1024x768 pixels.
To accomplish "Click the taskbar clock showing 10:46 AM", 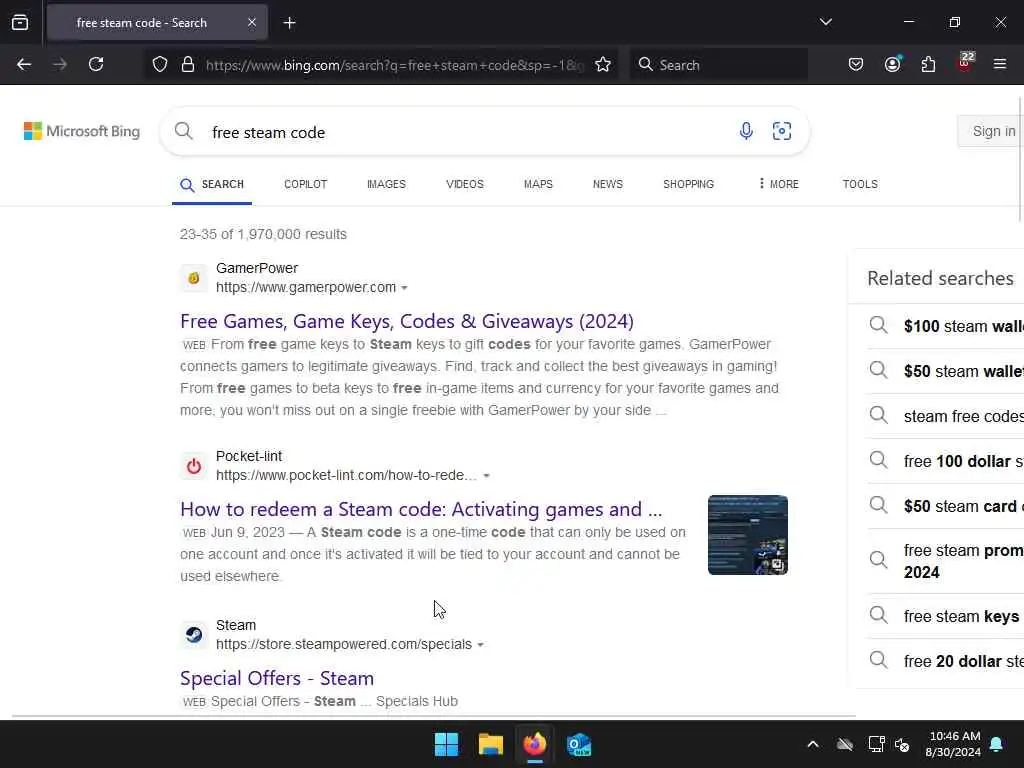I will coord(953,744).
